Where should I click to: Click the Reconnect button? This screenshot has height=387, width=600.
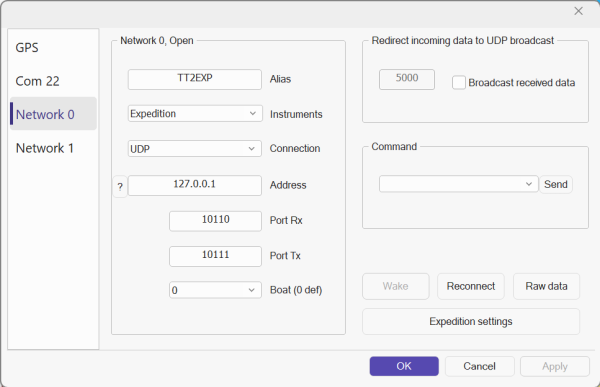[x=471, y=286]
